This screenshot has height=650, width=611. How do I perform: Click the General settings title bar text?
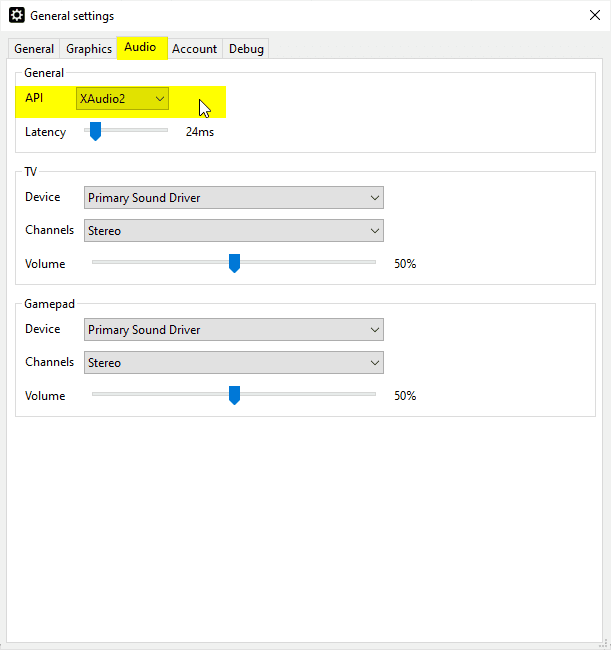(72, 16)
